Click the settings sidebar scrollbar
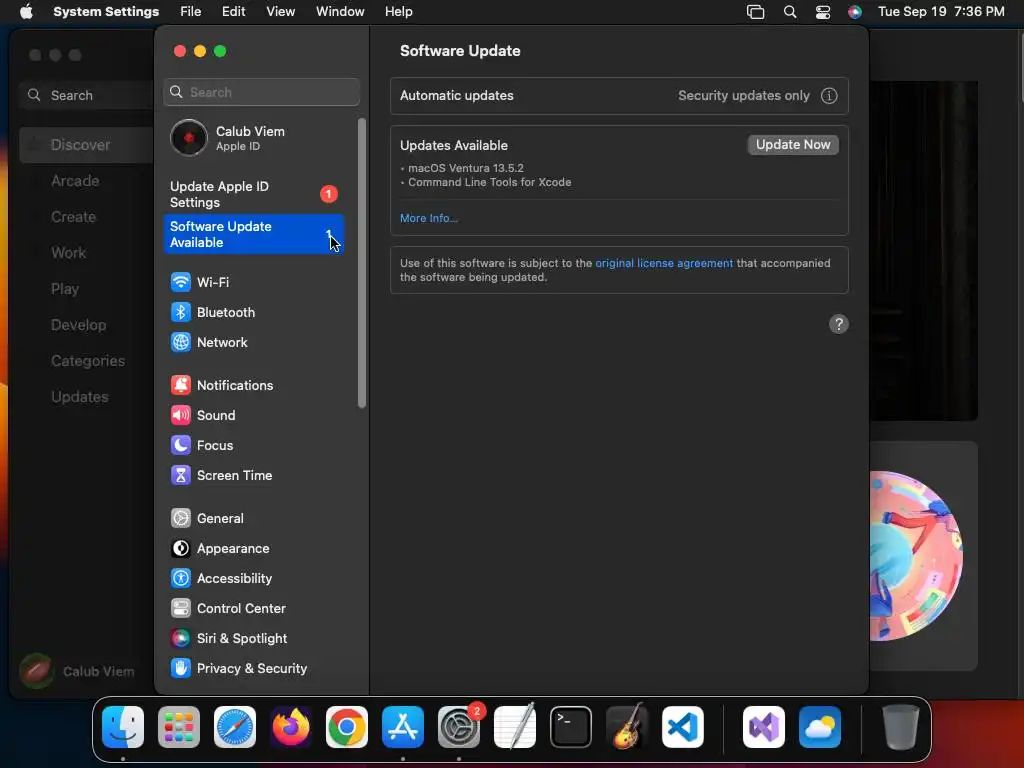Screen dimensions: 1024x768 (362, 263)
